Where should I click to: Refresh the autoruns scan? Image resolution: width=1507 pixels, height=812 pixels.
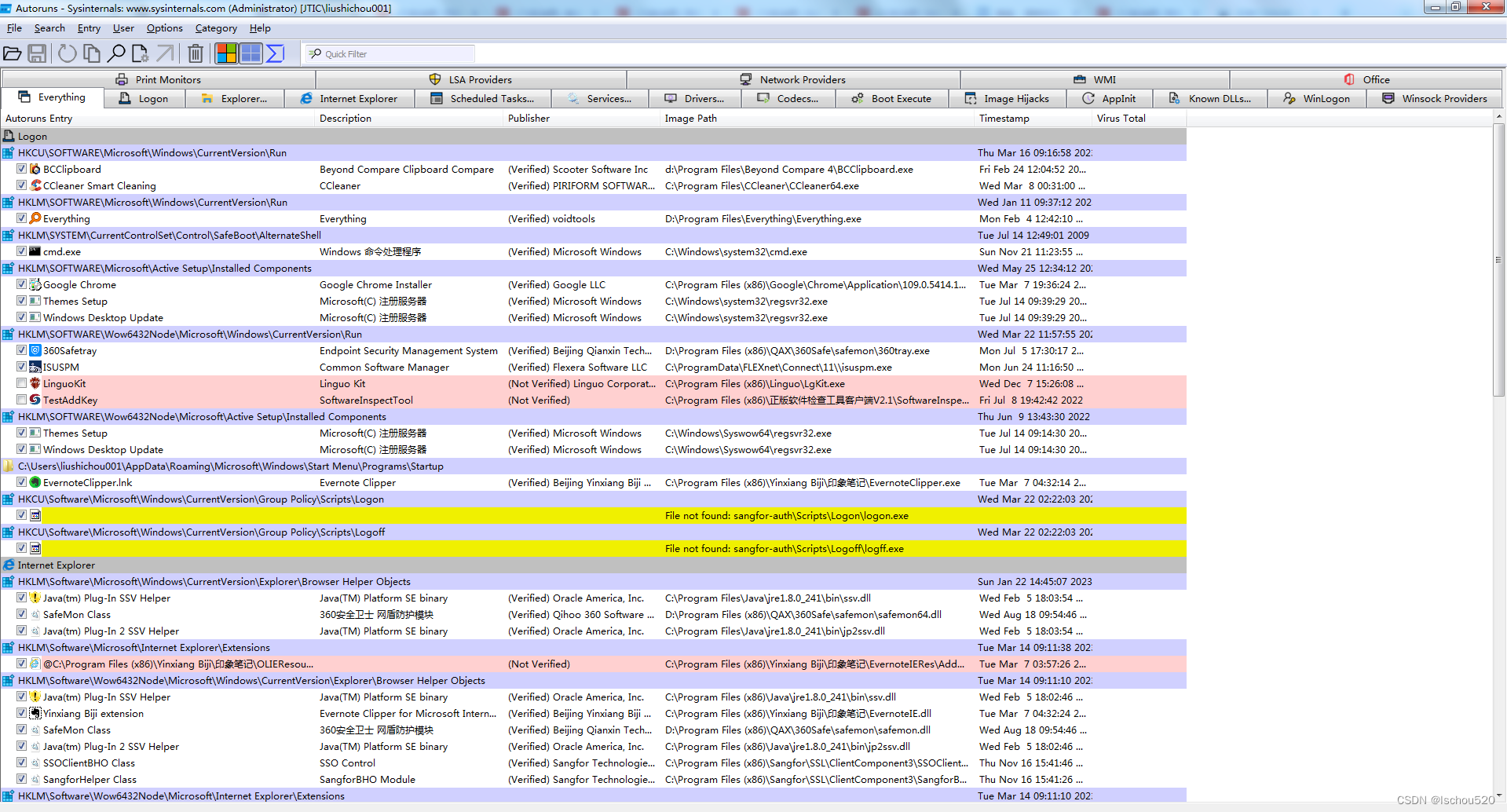(68, 53)
